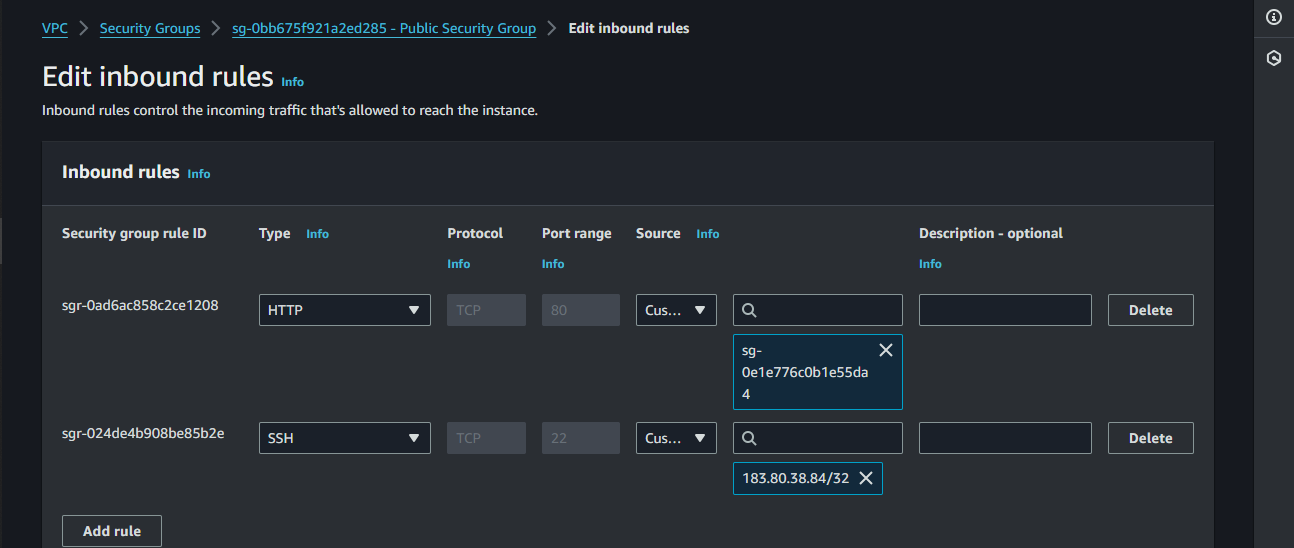Click the port range 80 field
Image resolution: width=1294 pixels, height=548 pixels.
pyautogui.click(x=581, y=310)
